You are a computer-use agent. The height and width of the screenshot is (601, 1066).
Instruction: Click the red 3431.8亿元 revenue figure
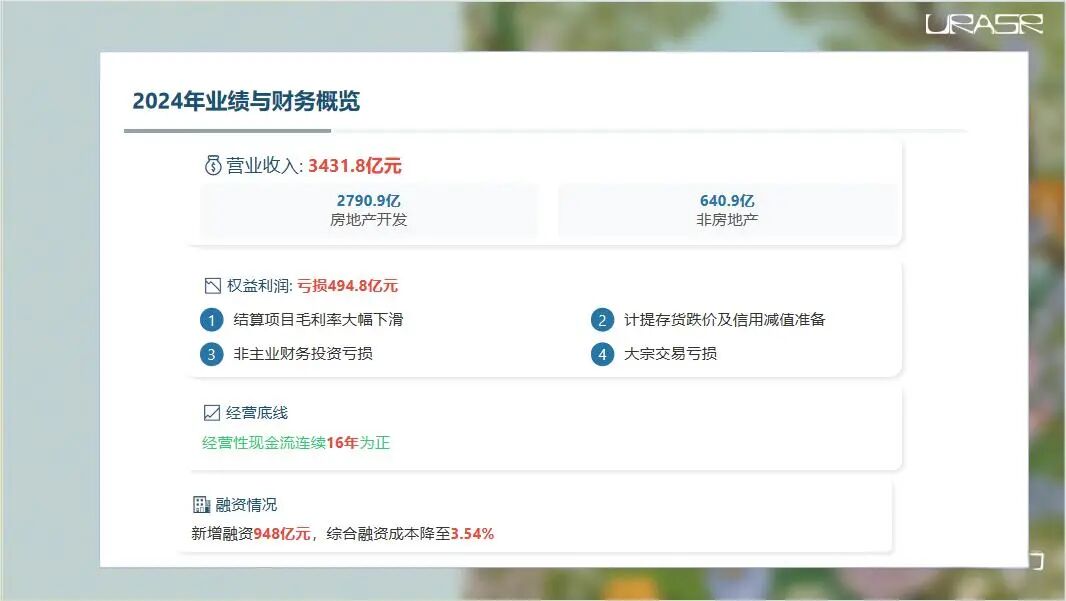point(355,166)
